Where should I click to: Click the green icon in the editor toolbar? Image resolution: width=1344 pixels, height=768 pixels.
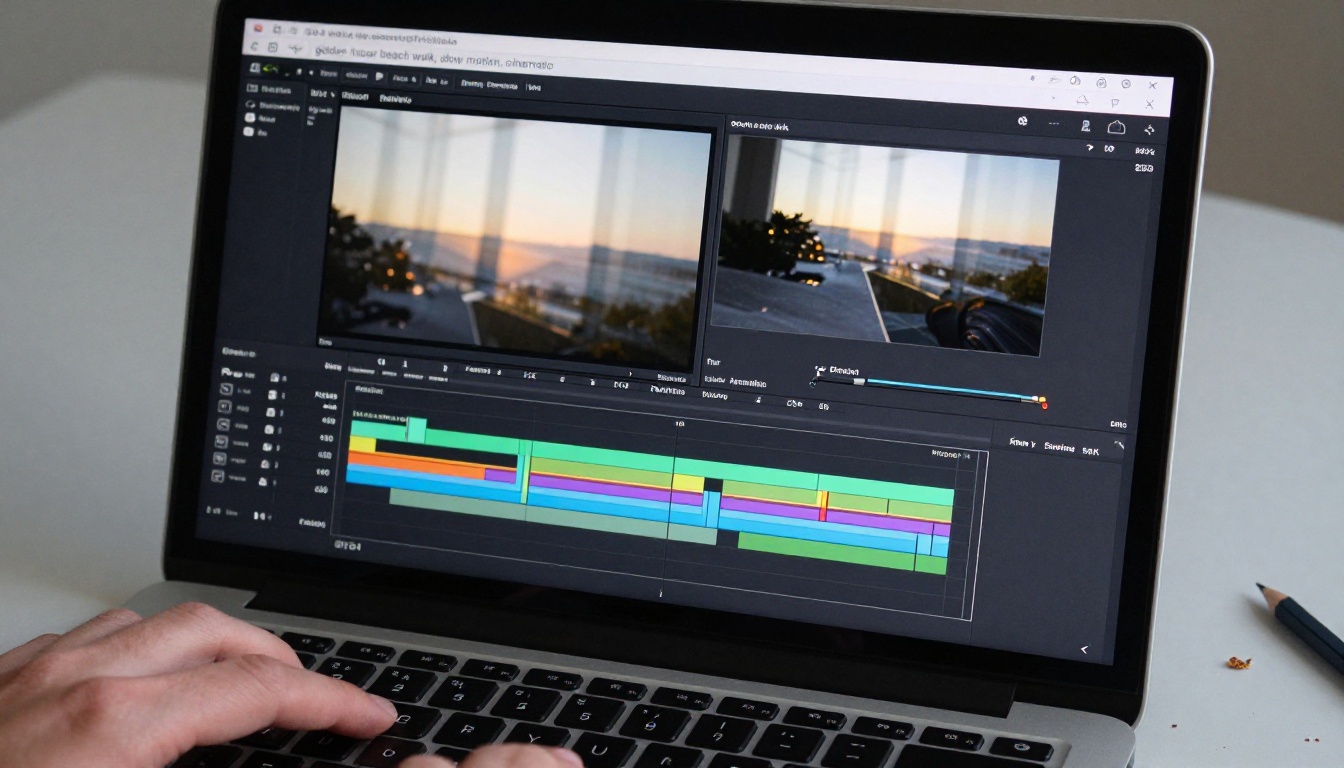(x=272, y=70)
